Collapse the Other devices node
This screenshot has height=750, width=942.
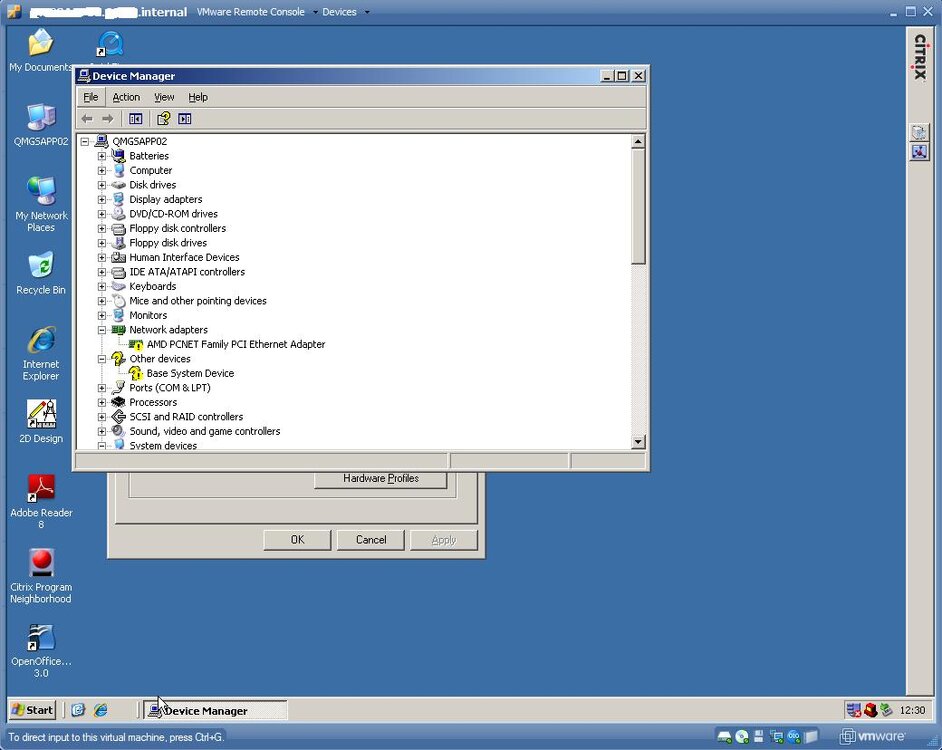tap(102, 359)
